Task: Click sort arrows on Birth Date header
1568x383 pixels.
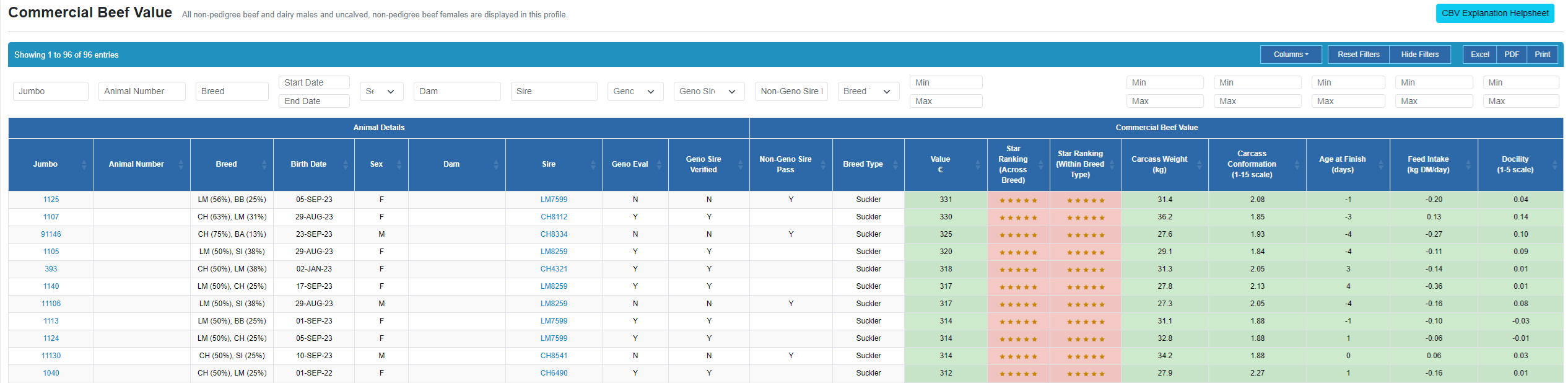Action: 346,164
